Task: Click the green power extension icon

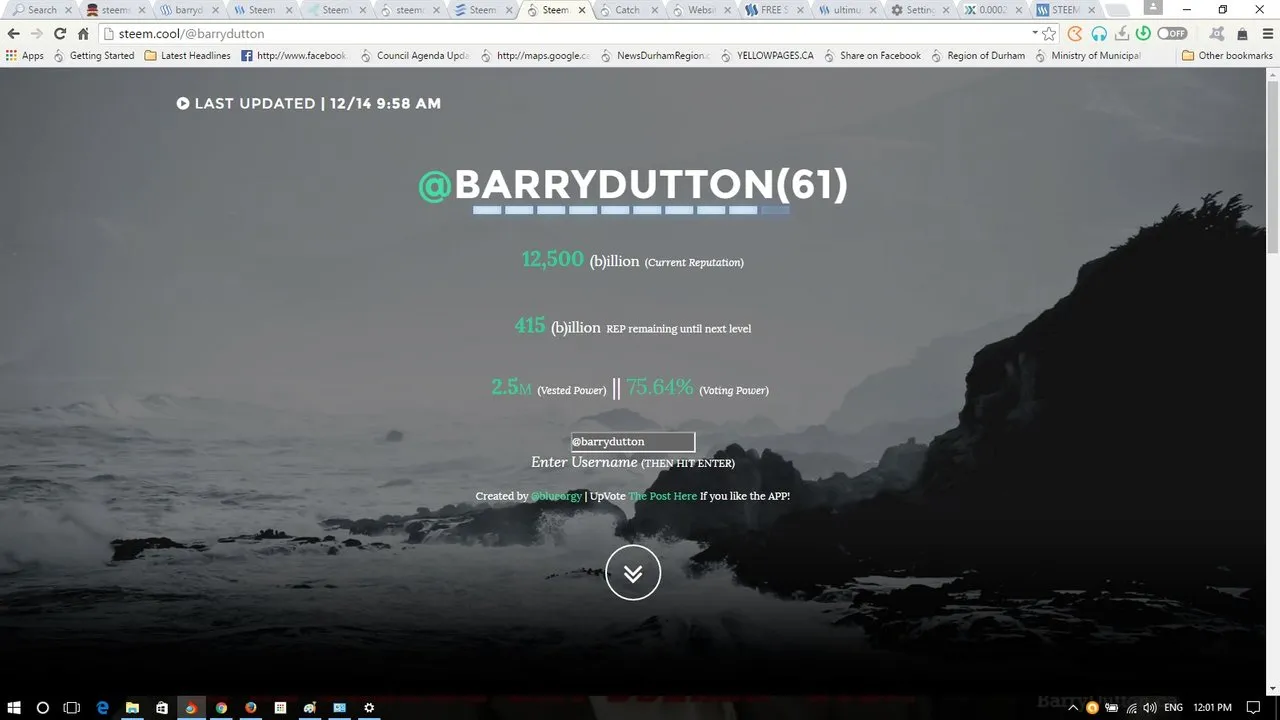Action: pyautogui.click(x=1143, y=33)
